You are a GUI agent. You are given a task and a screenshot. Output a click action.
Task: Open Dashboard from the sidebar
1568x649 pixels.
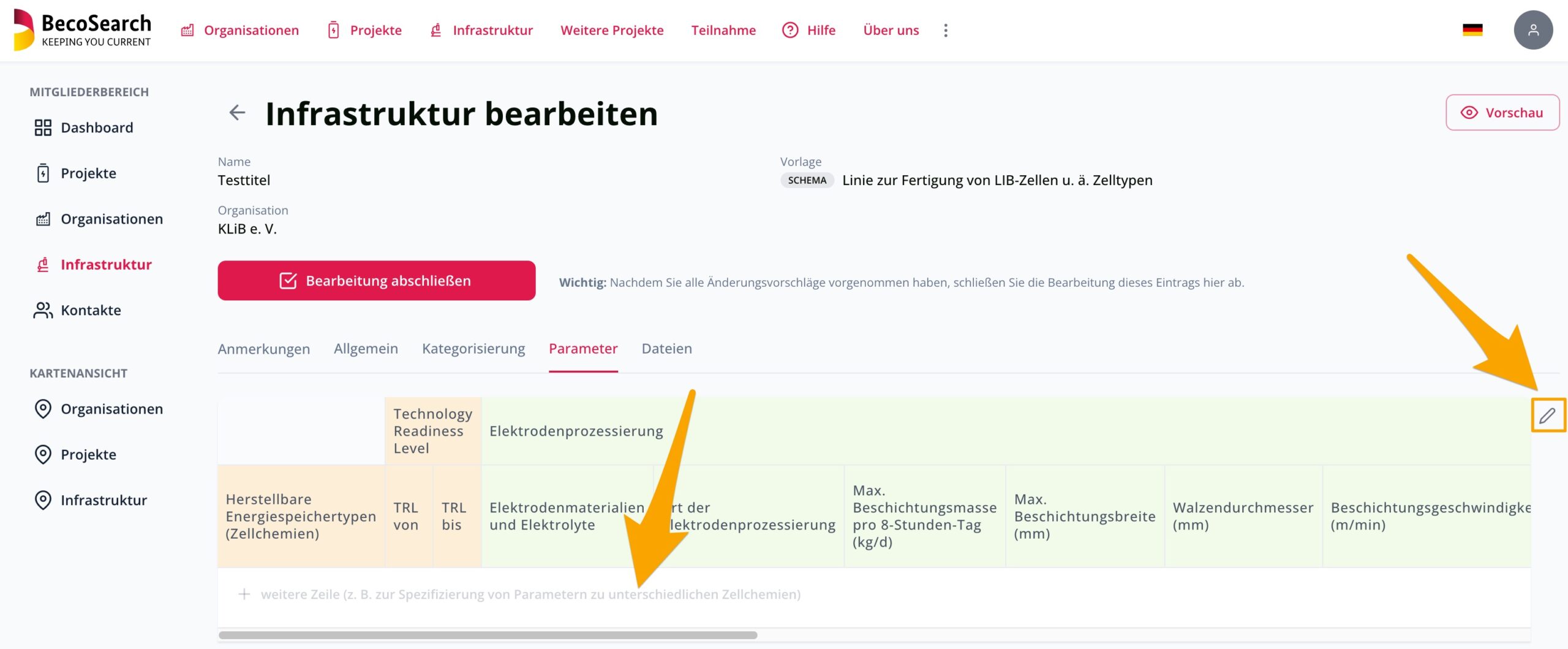tap(97, 127)
